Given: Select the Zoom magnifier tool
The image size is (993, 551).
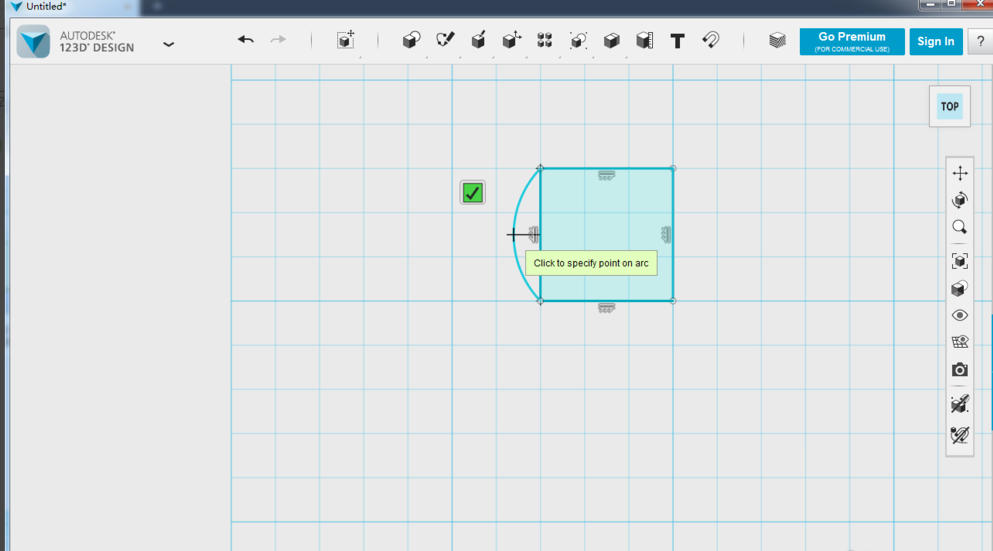Looking at the screenshot, I should pyautogui.click(x=959, y=227).
